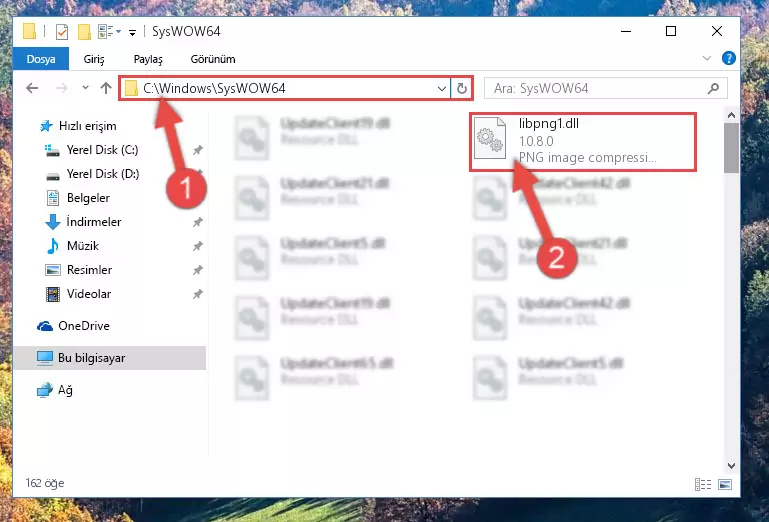Go up one folder level with the up arrow
This screenshot has height=522, width=769.
pyautogui.click(x=106, y=88)
